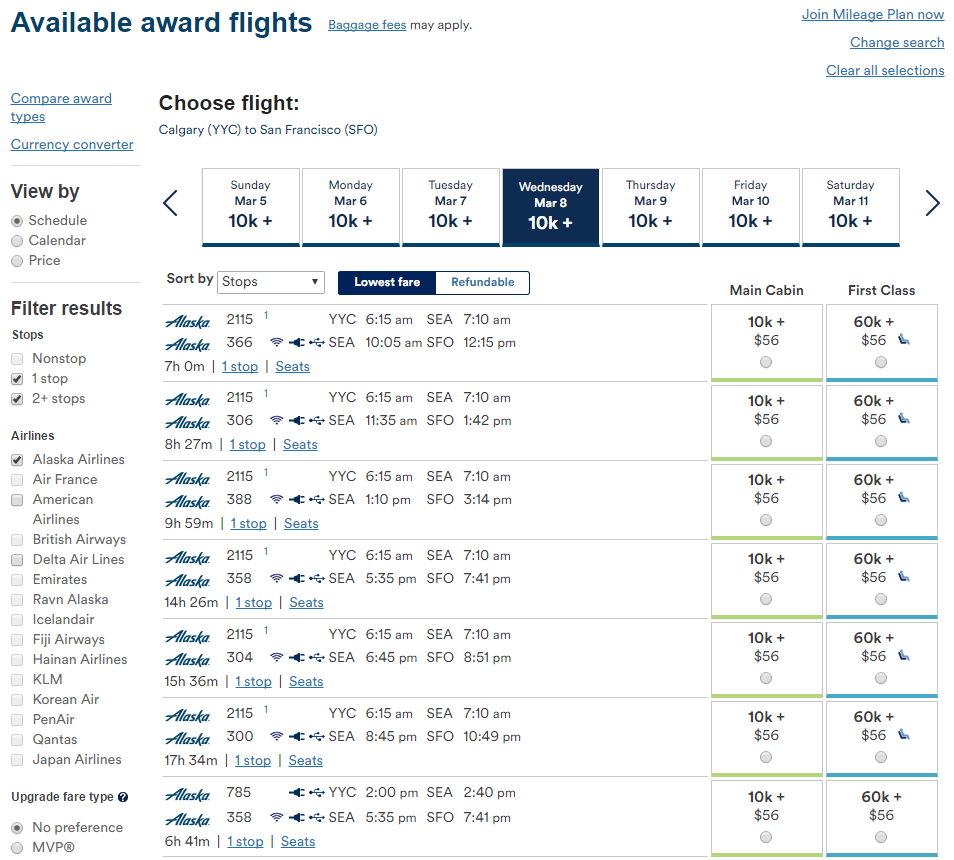Click Alaska logo beside flight 785
The image size is (954, 860).
tap(187, 794)
